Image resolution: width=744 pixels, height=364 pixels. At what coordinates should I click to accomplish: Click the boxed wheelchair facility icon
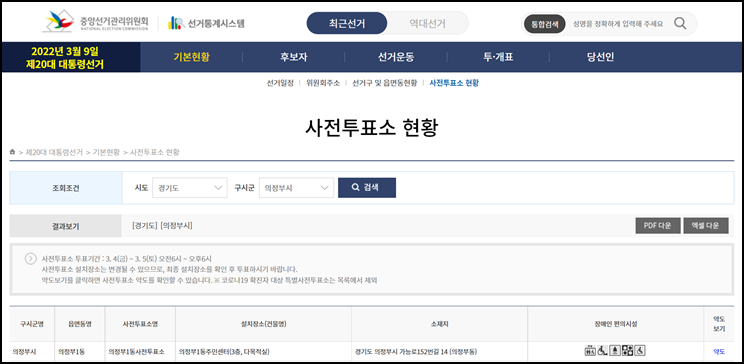640,351
